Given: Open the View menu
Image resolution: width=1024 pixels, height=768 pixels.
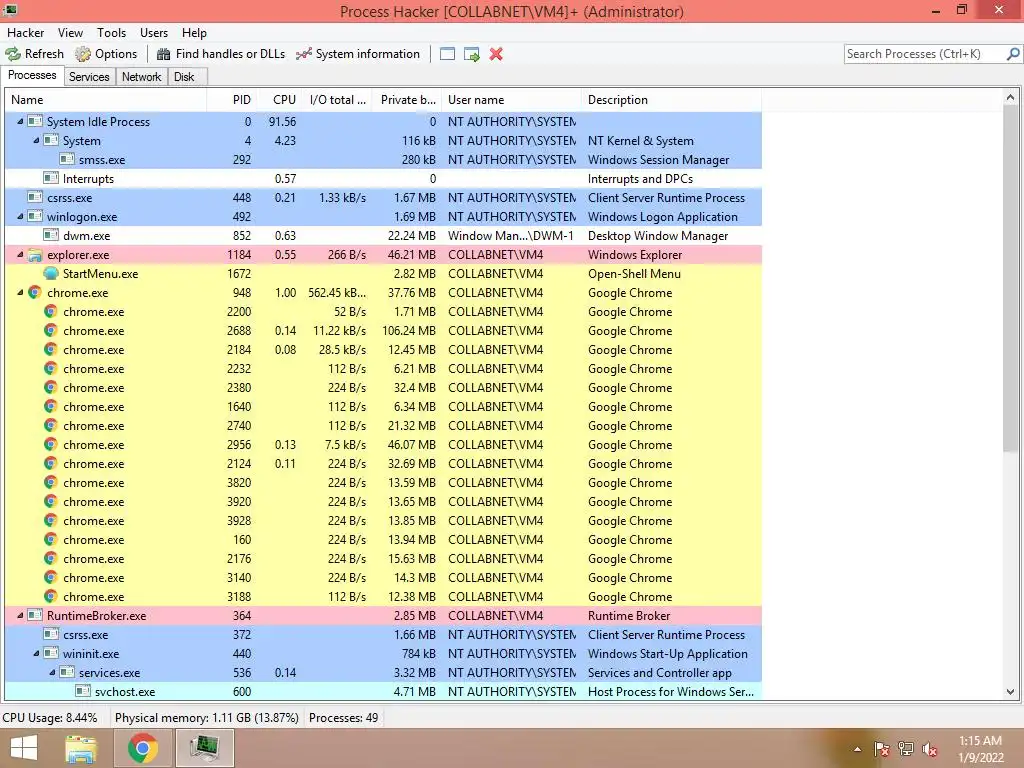Looking at the screenshot, I should 70,33.
